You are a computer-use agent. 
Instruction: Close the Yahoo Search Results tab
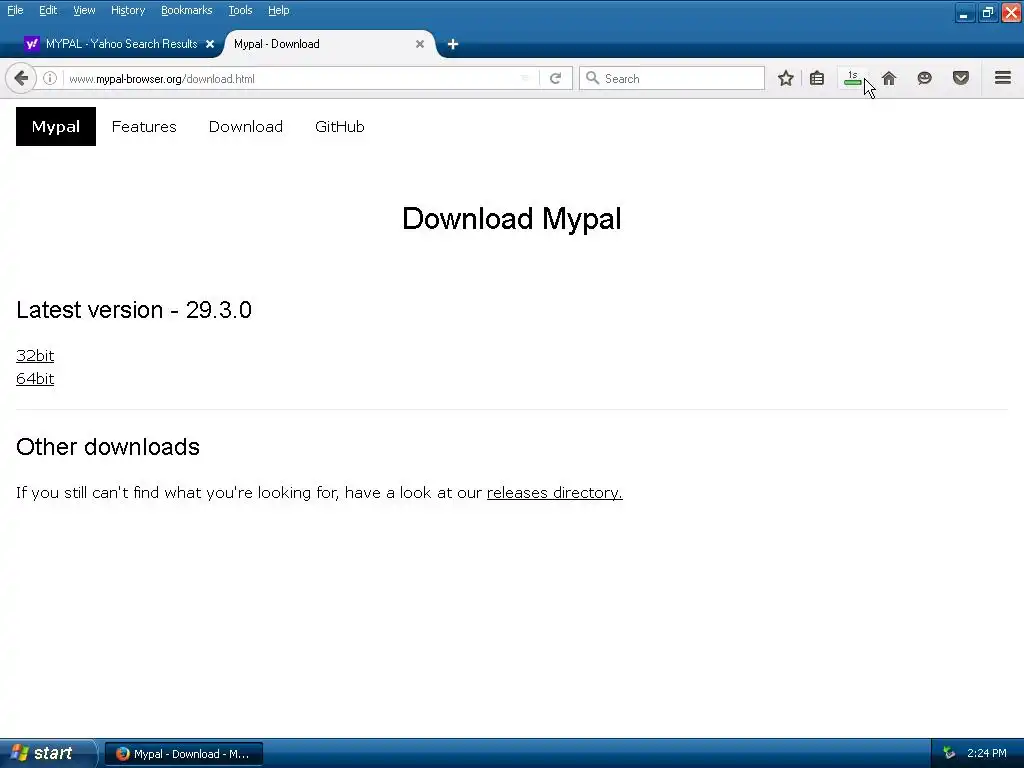click(x=210, y=44)
